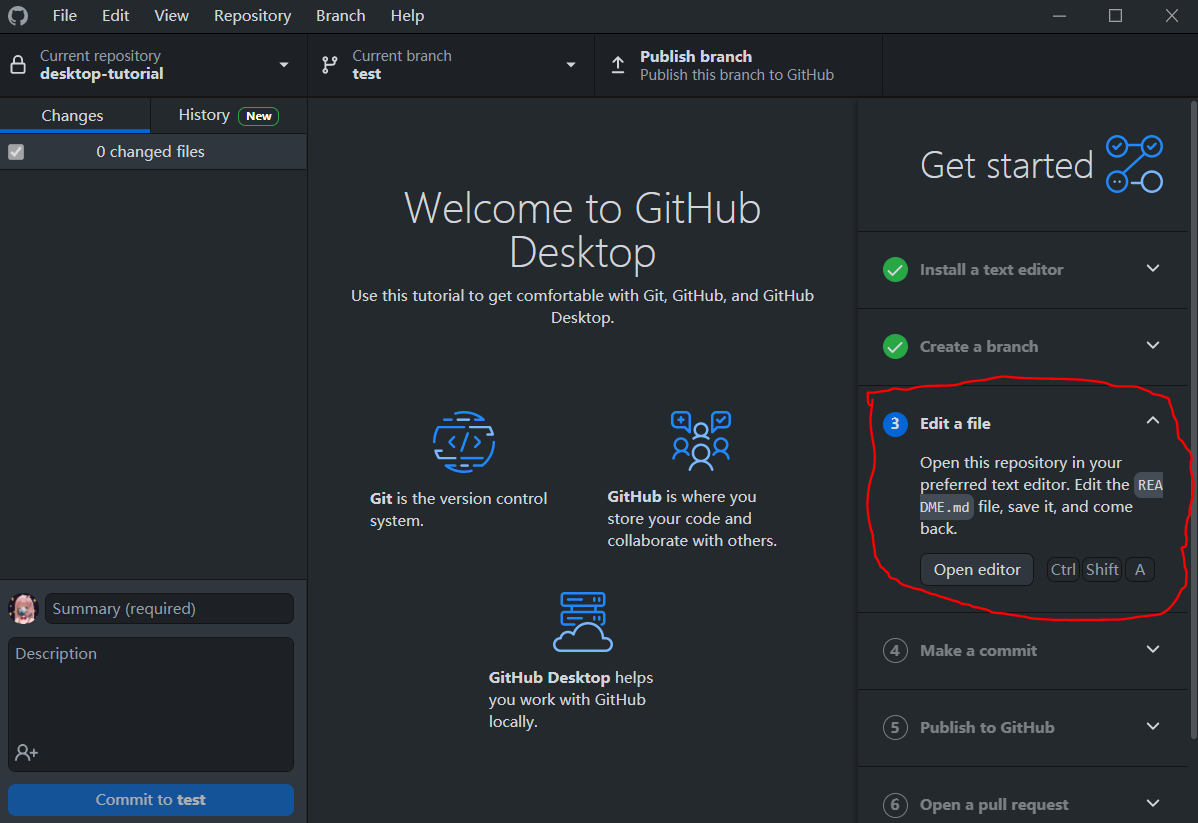Screen dimensions: 1198x823
Task: Click the GitHub logo icon in title bar
Action: coord(18,15)
